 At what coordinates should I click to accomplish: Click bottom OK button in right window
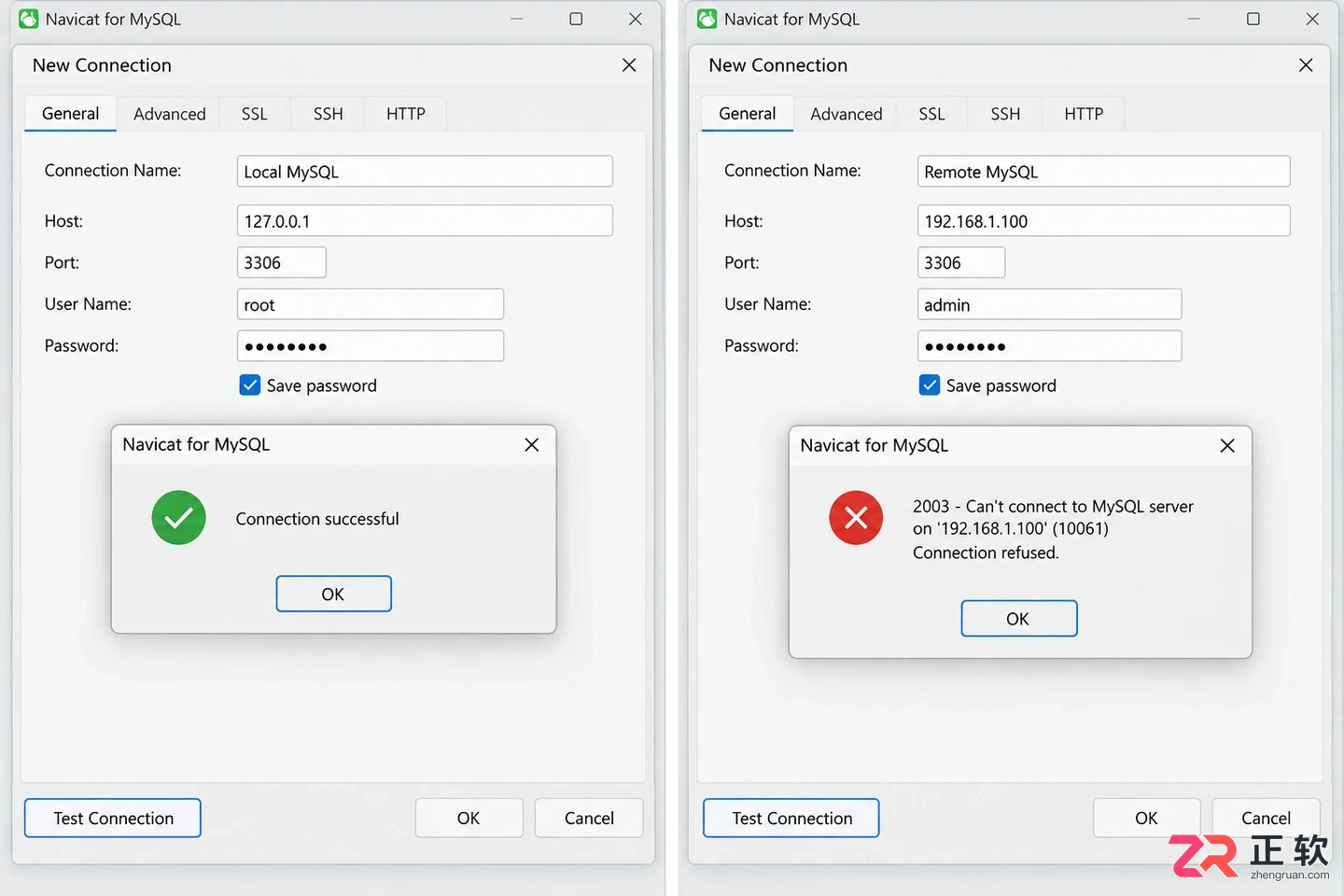1146,819
